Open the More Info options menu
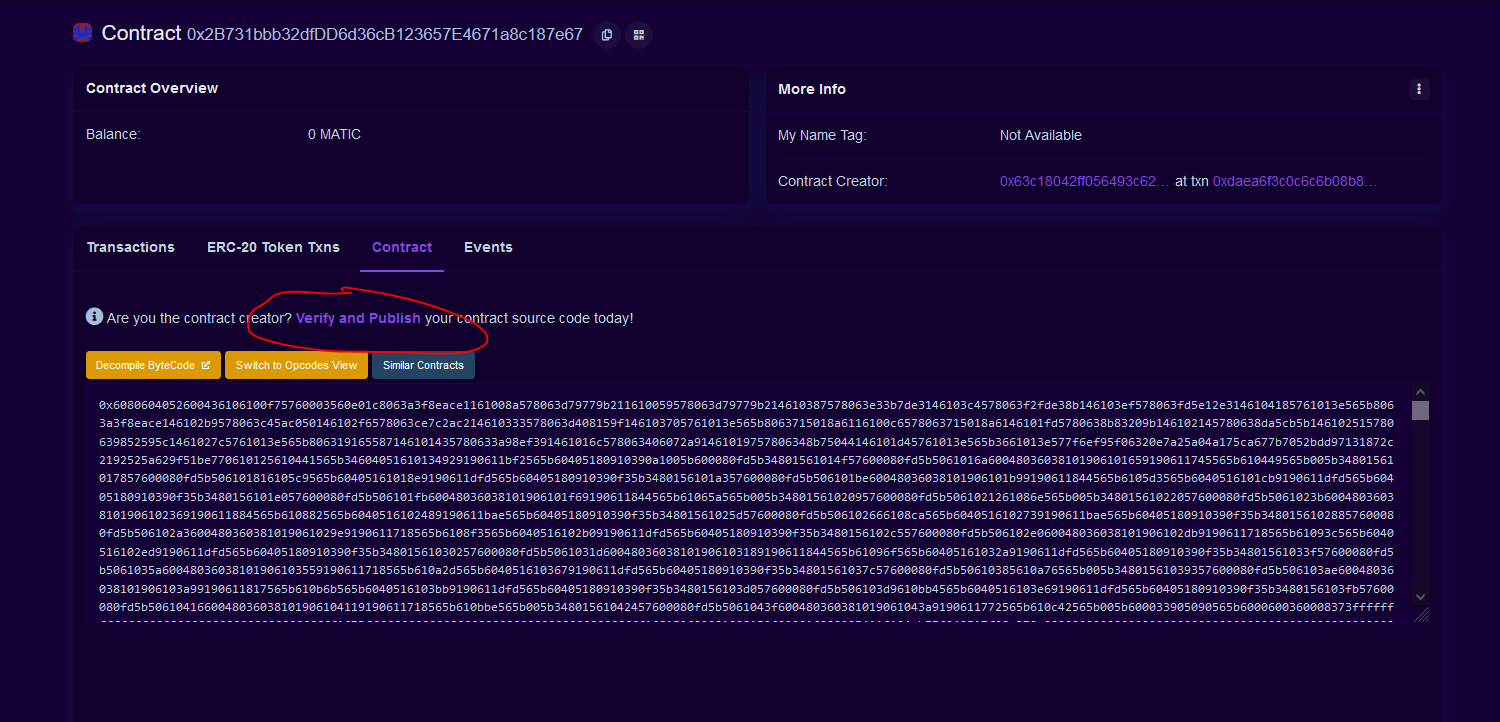The height and width of the screenshot is (722, 1500). 1419,89
